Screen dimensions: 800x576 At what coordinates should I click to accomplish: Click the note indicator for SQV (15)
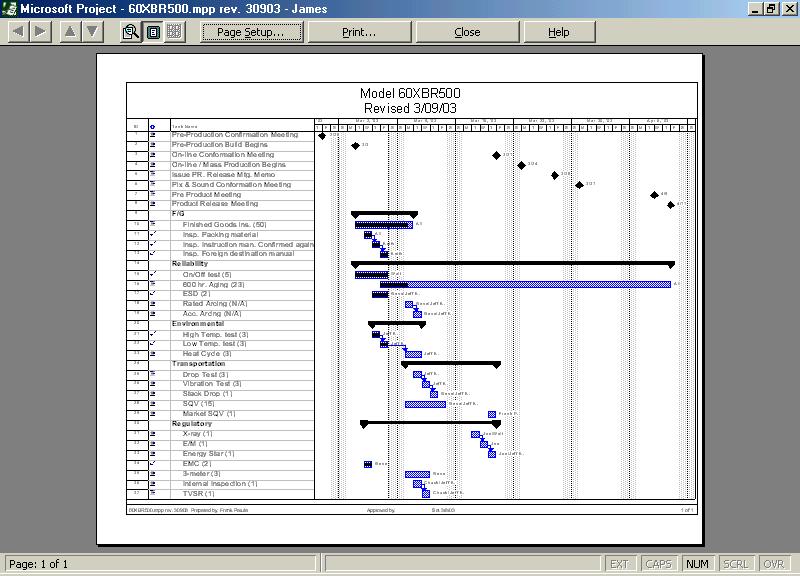pos(153,404)
